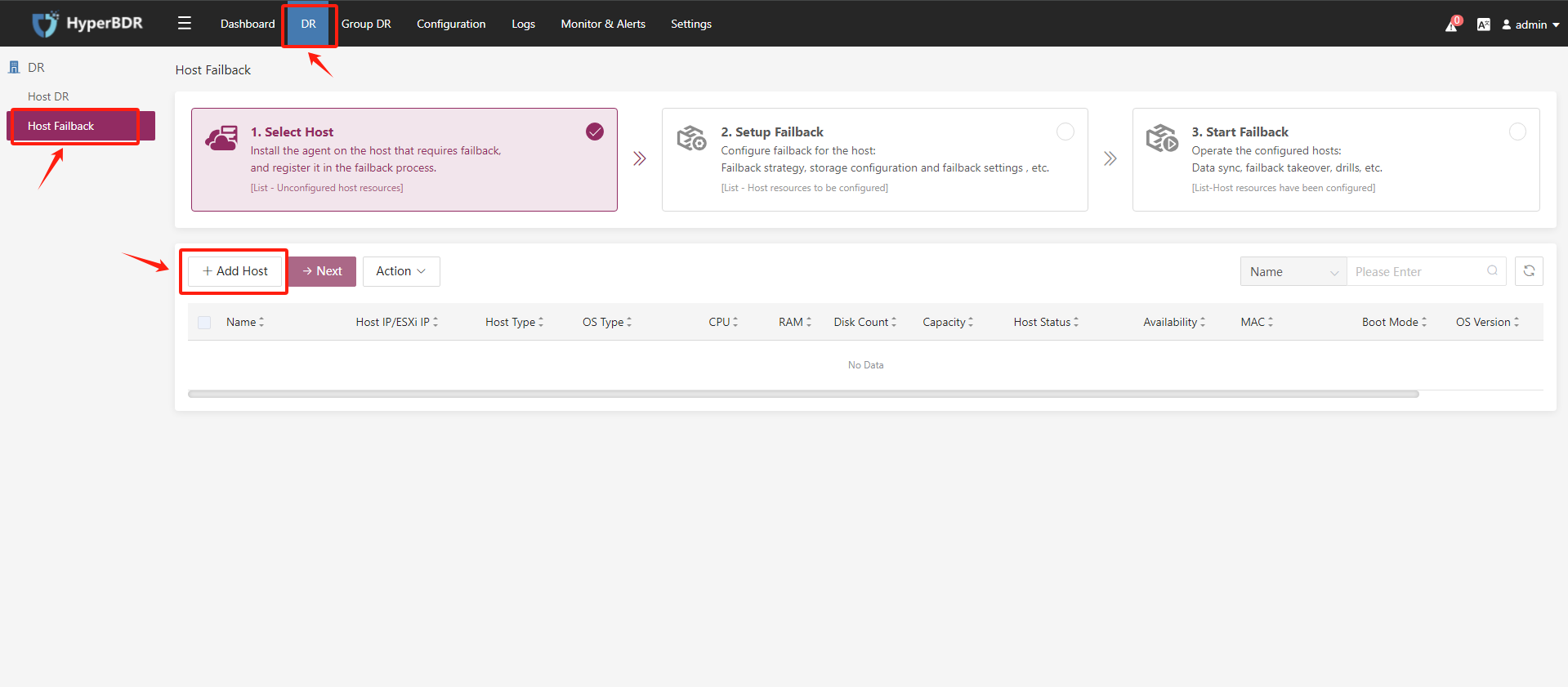Click the checked Select Host step indicator

(595, 132)
